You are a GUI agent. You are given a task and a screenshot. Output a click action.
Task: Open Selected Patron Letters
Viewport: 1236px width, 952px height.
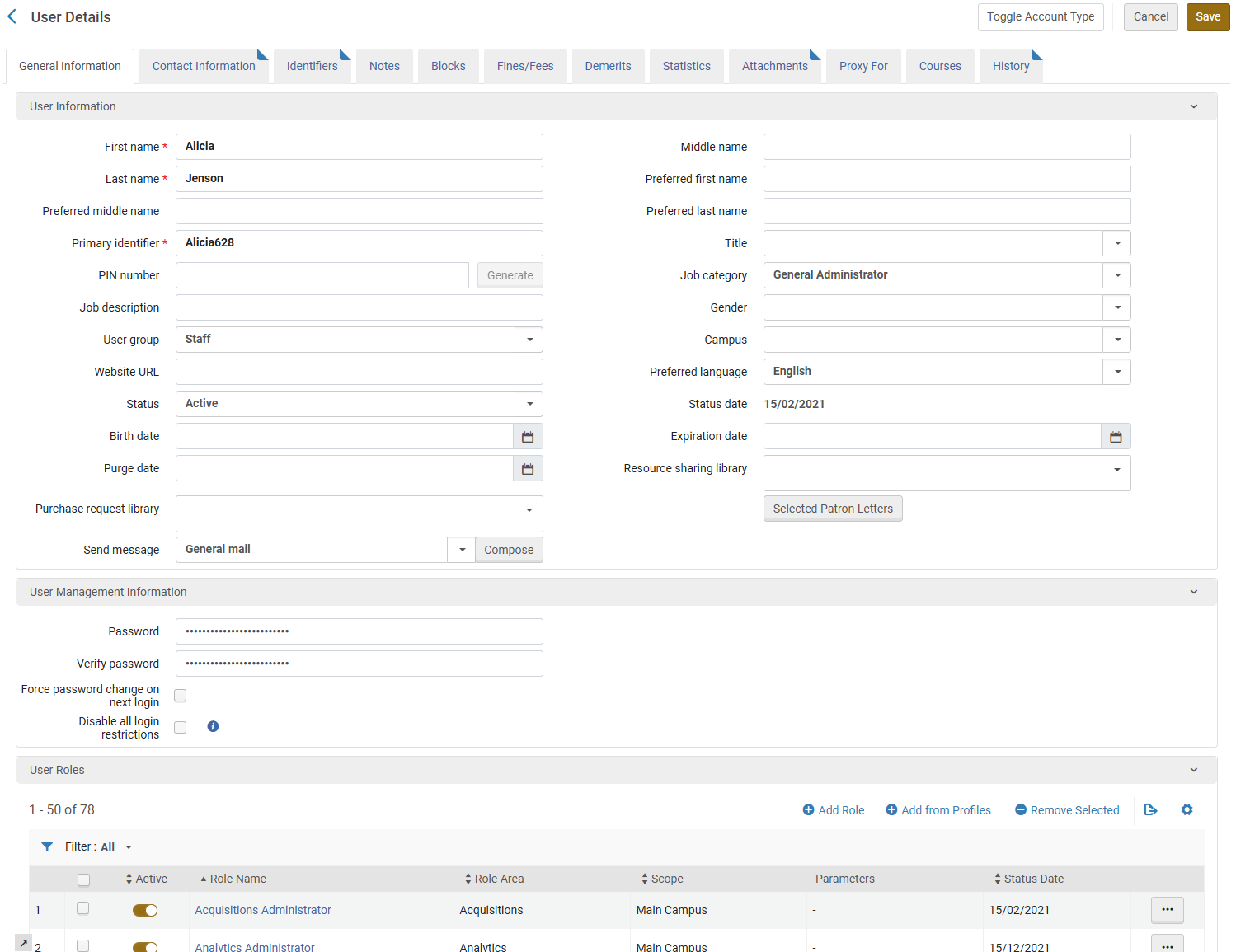pyautogui.click(x=833, y=509)
